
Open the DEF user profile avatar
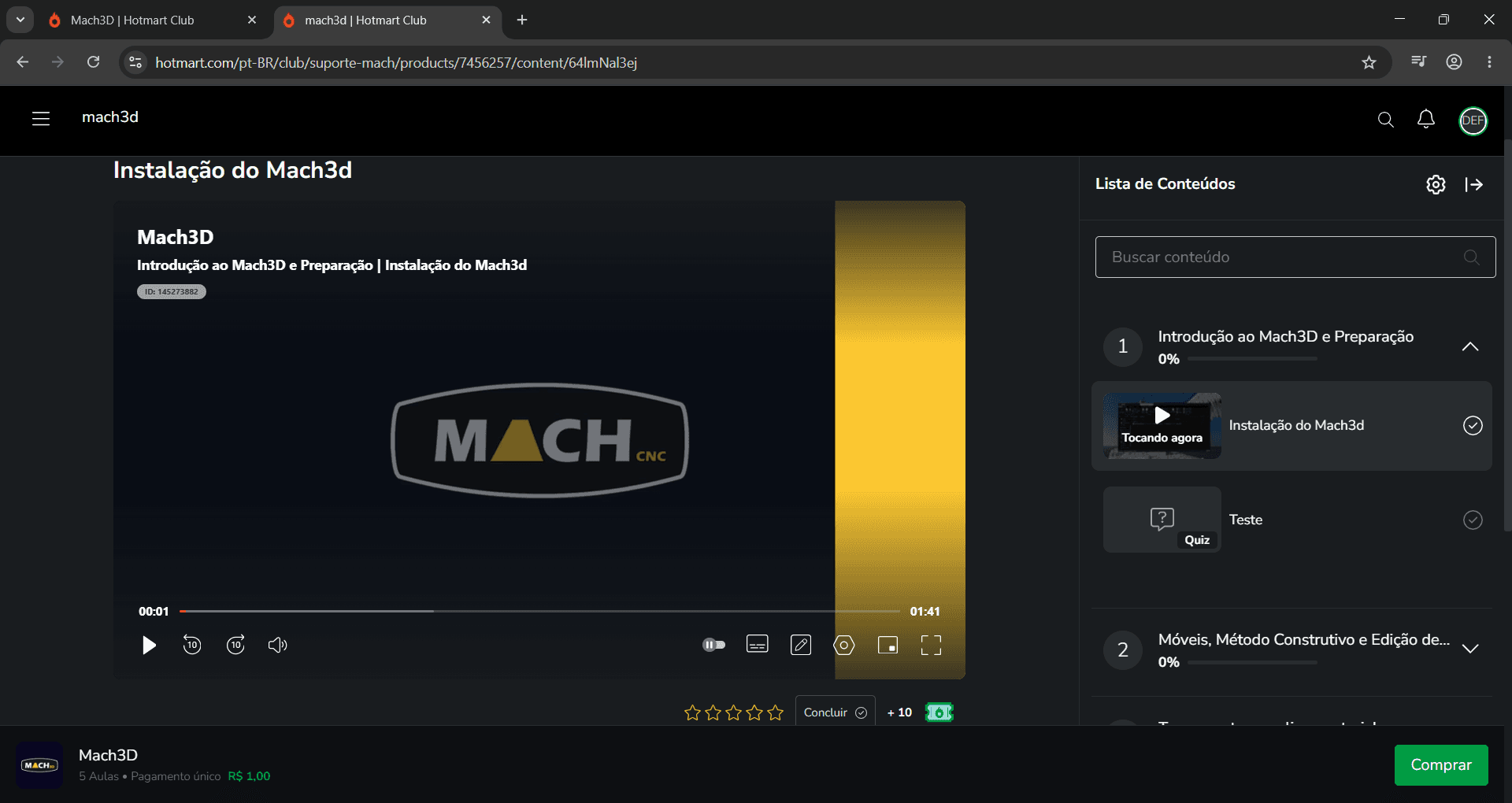click(1473, 120)
